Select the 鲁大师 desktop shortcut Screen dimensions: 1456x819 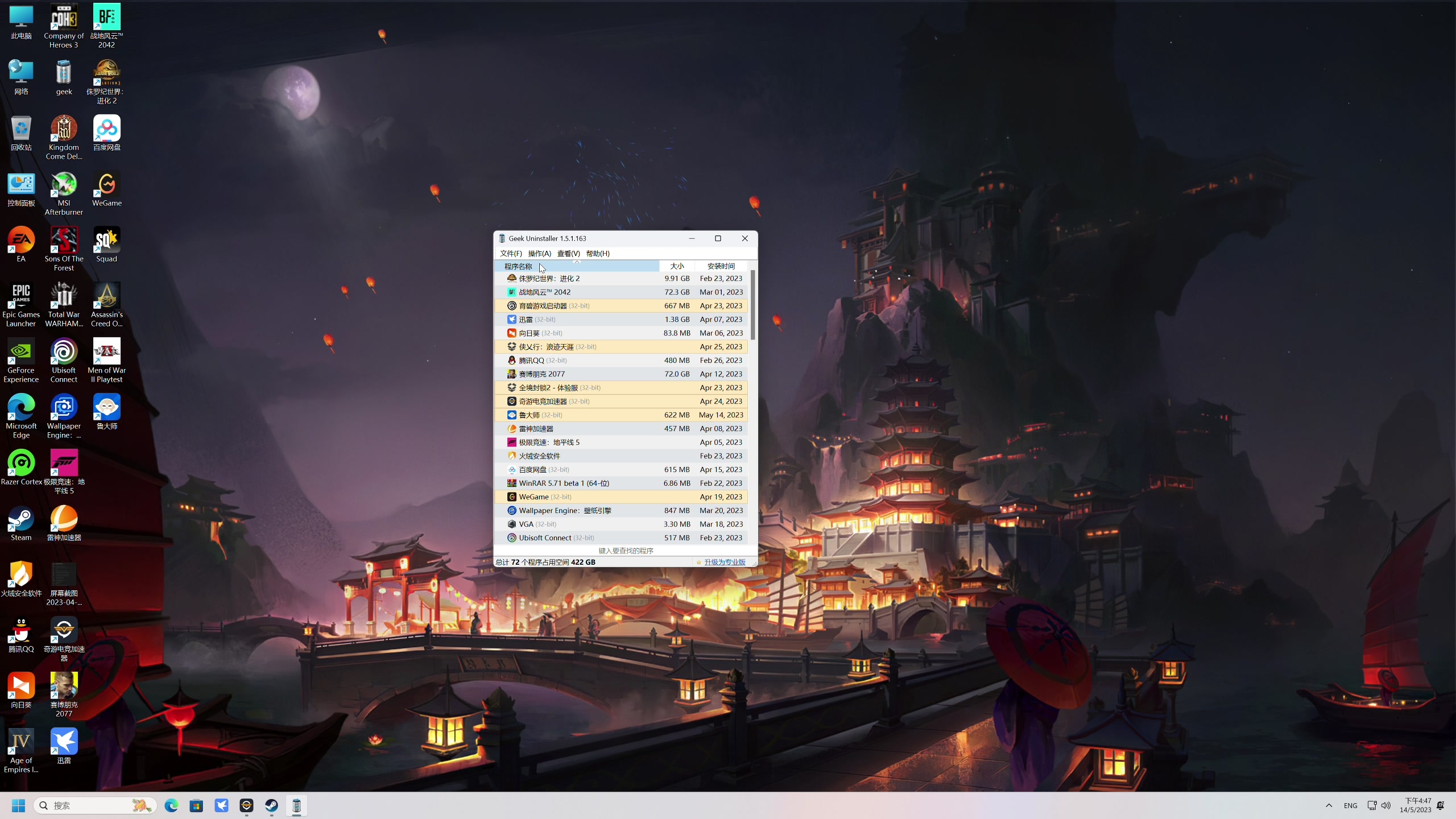(106, 412)
